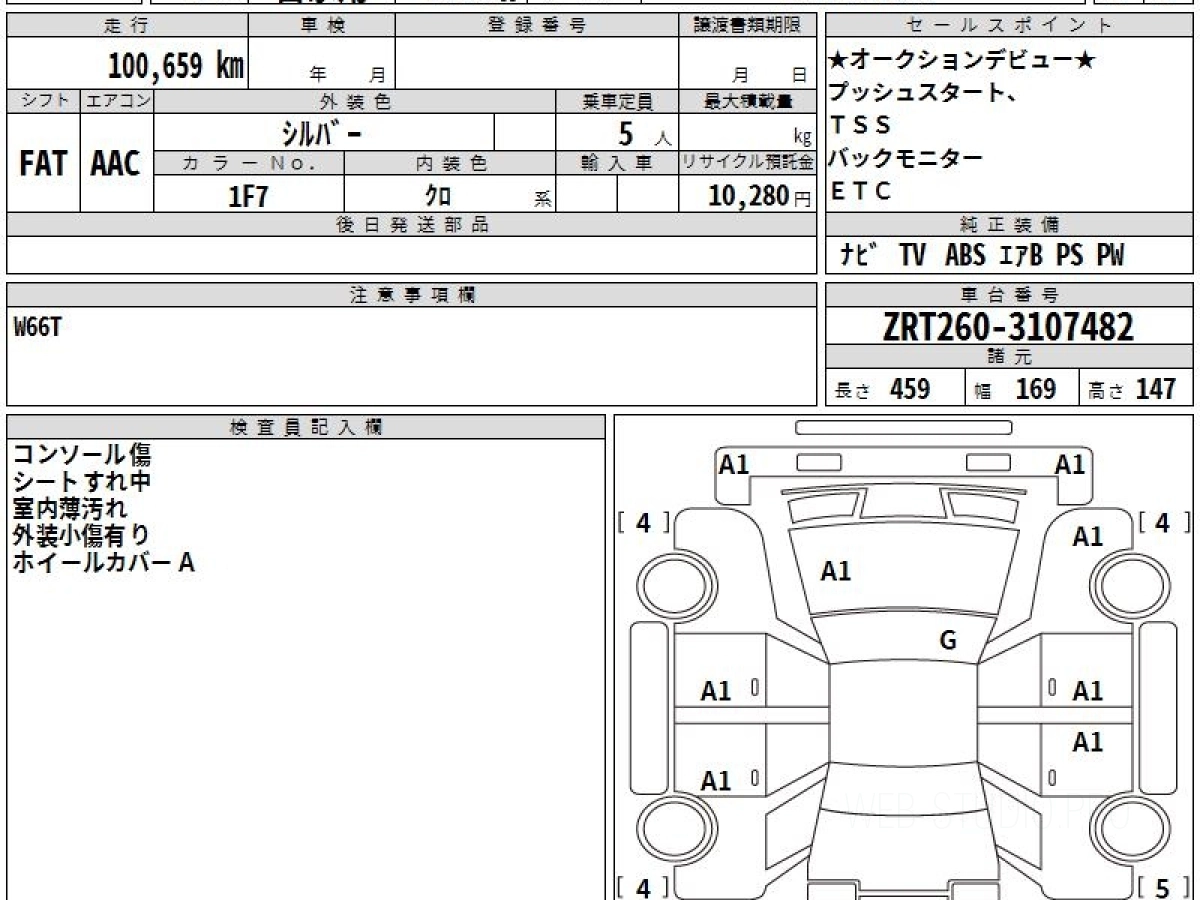Click the width value 169
The width and height of the screenshot is (1200, 900).
tap(1036, 389)
